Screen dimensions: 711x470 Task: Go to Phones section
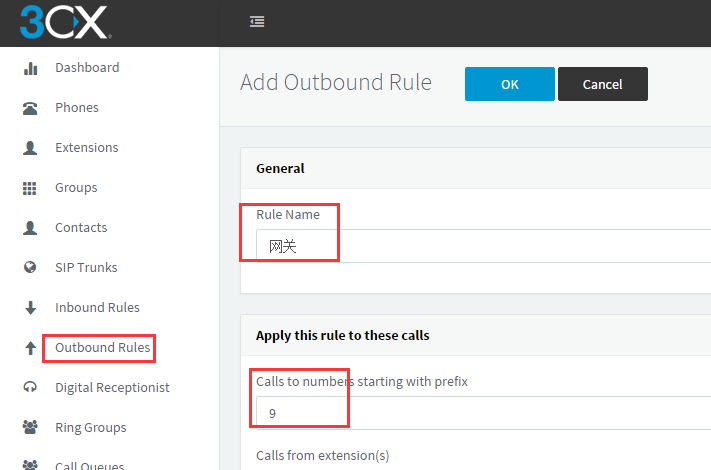pos(77,107)
